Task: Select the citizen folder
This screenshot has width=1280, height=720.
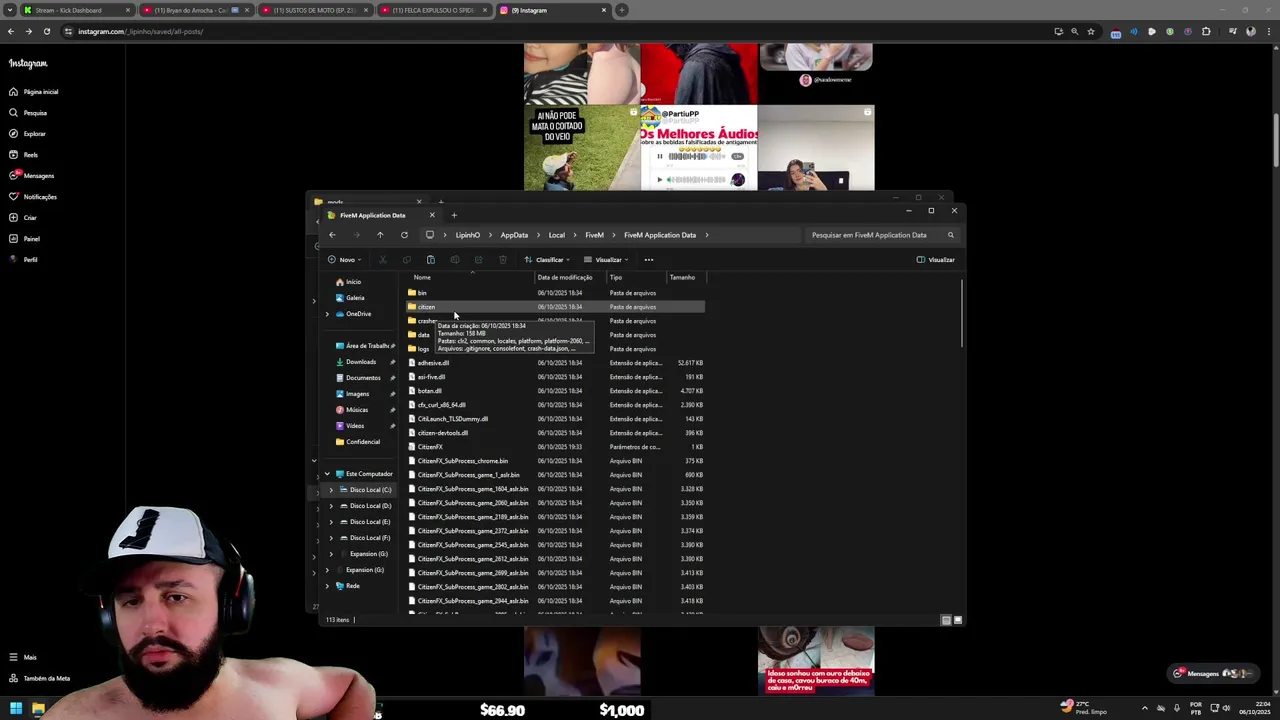Action: tap(555, 307)
